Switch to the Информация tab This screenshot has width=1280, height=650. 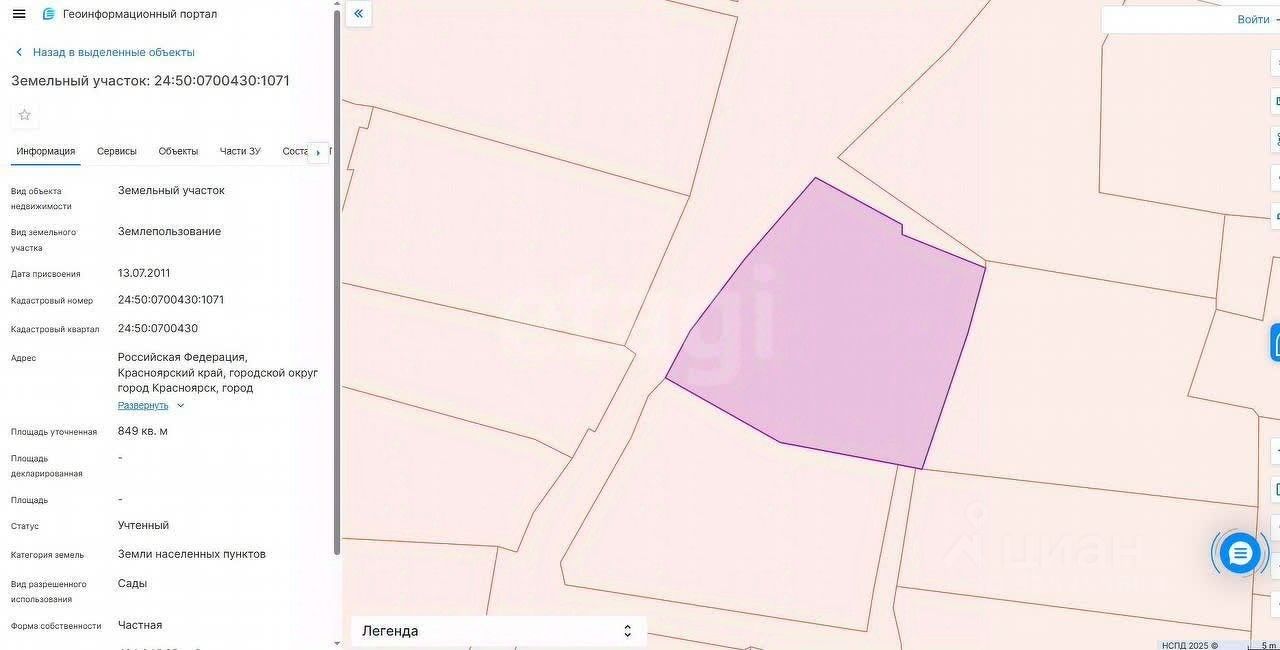click(46, 151)
